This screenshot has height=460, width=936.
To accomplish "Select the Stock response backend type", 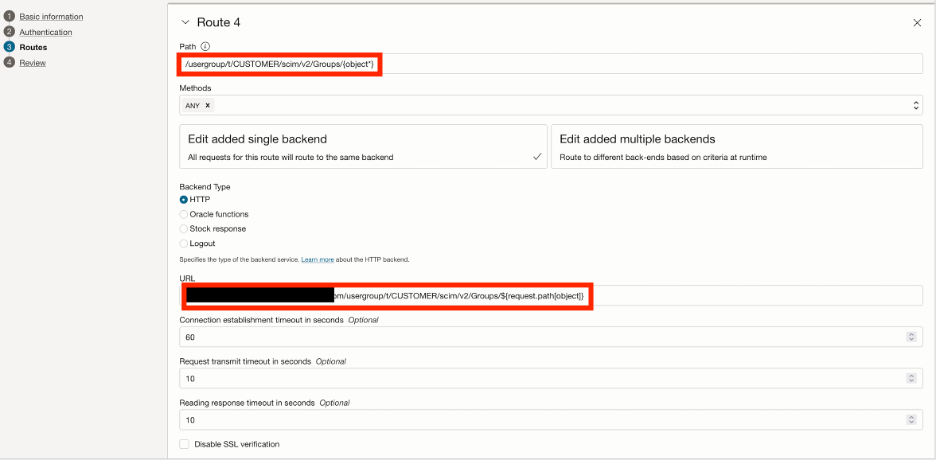I will (x=184, y=229).
